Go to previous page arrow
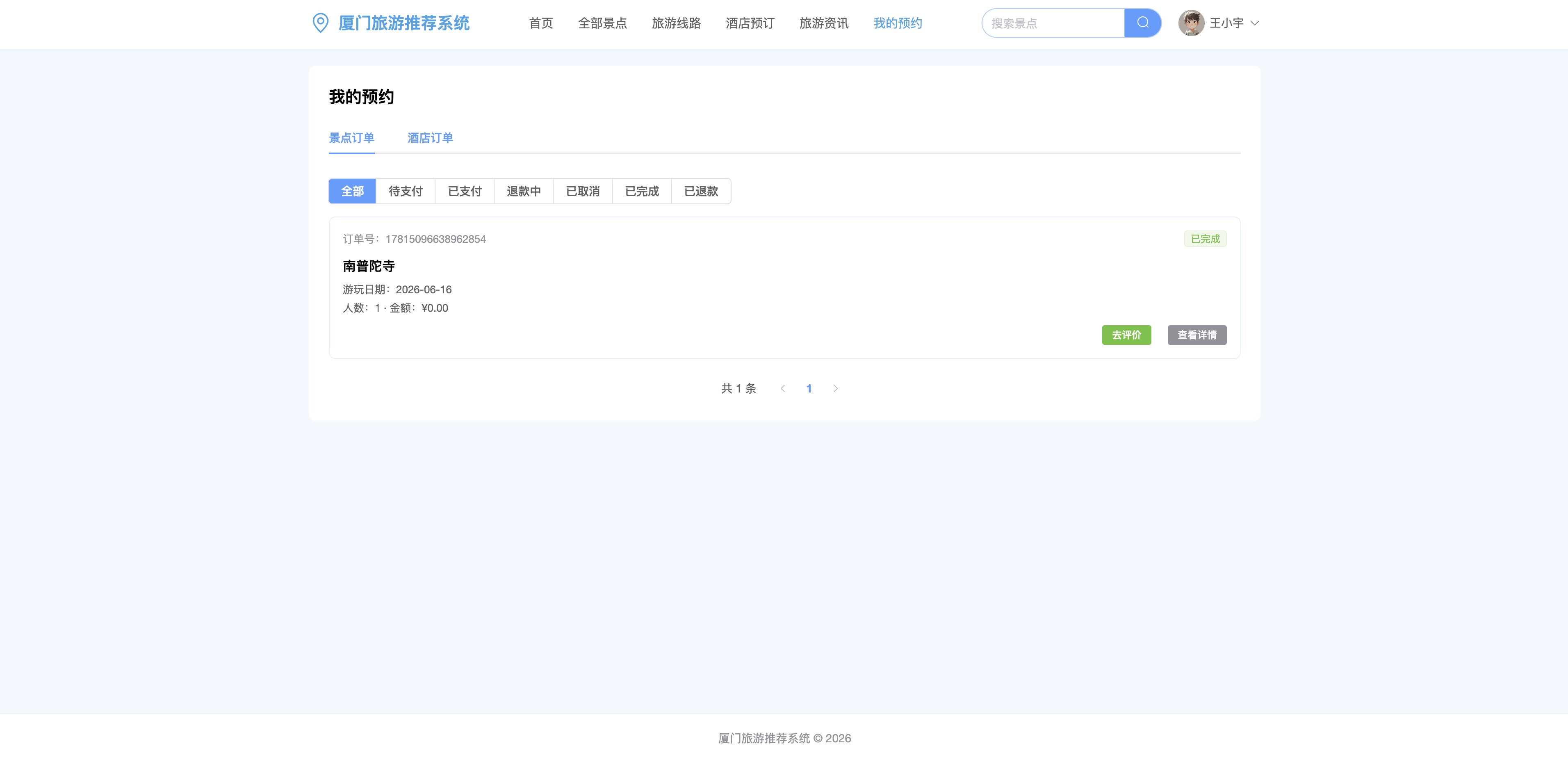Screen dimensions: 1568x762 [782, 388]
